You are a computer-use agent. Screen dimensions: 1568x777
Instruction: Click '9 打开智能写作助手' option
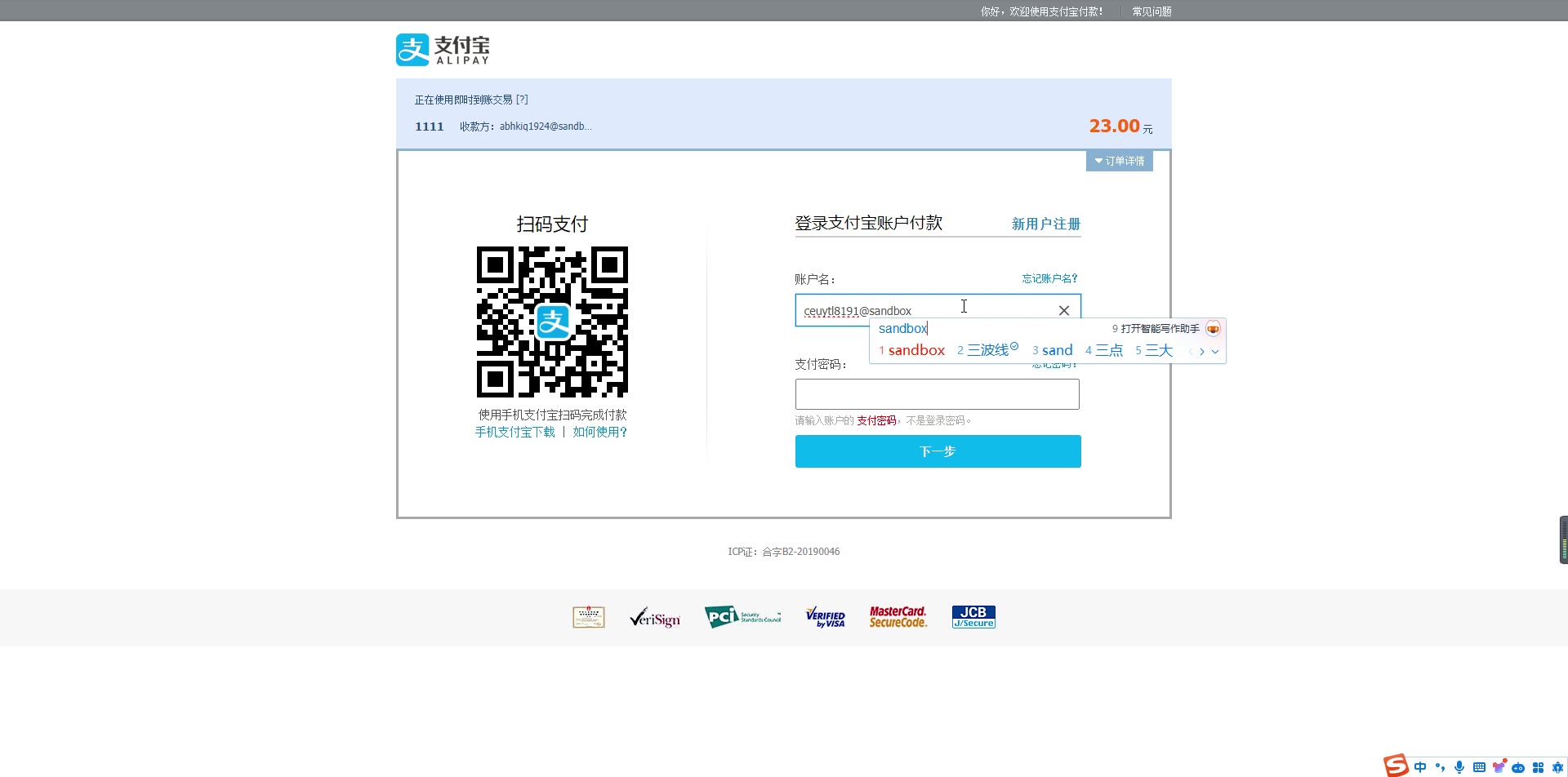[x=1156, y=329]
